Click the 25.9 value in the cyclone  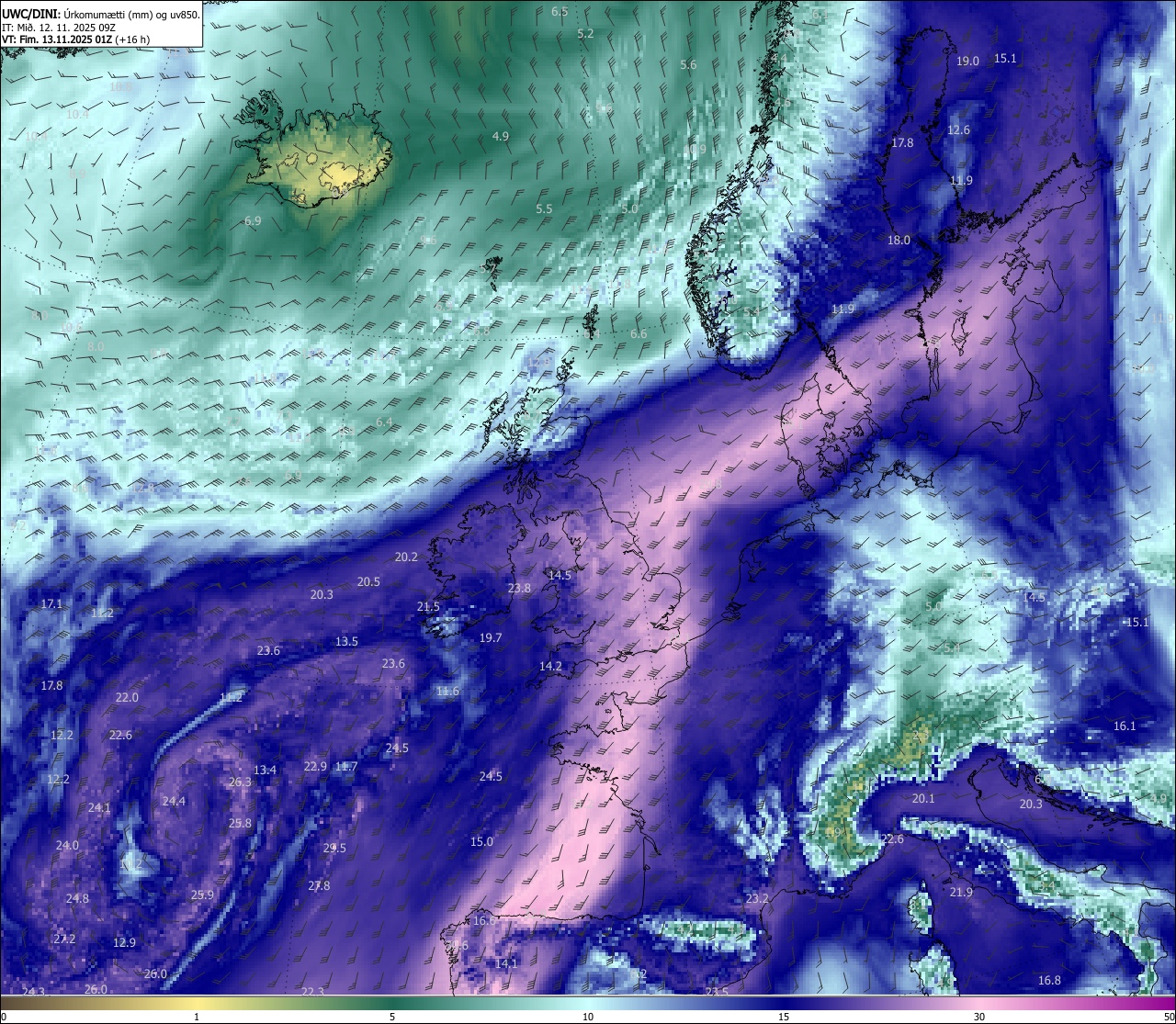(x=202, y=895)
